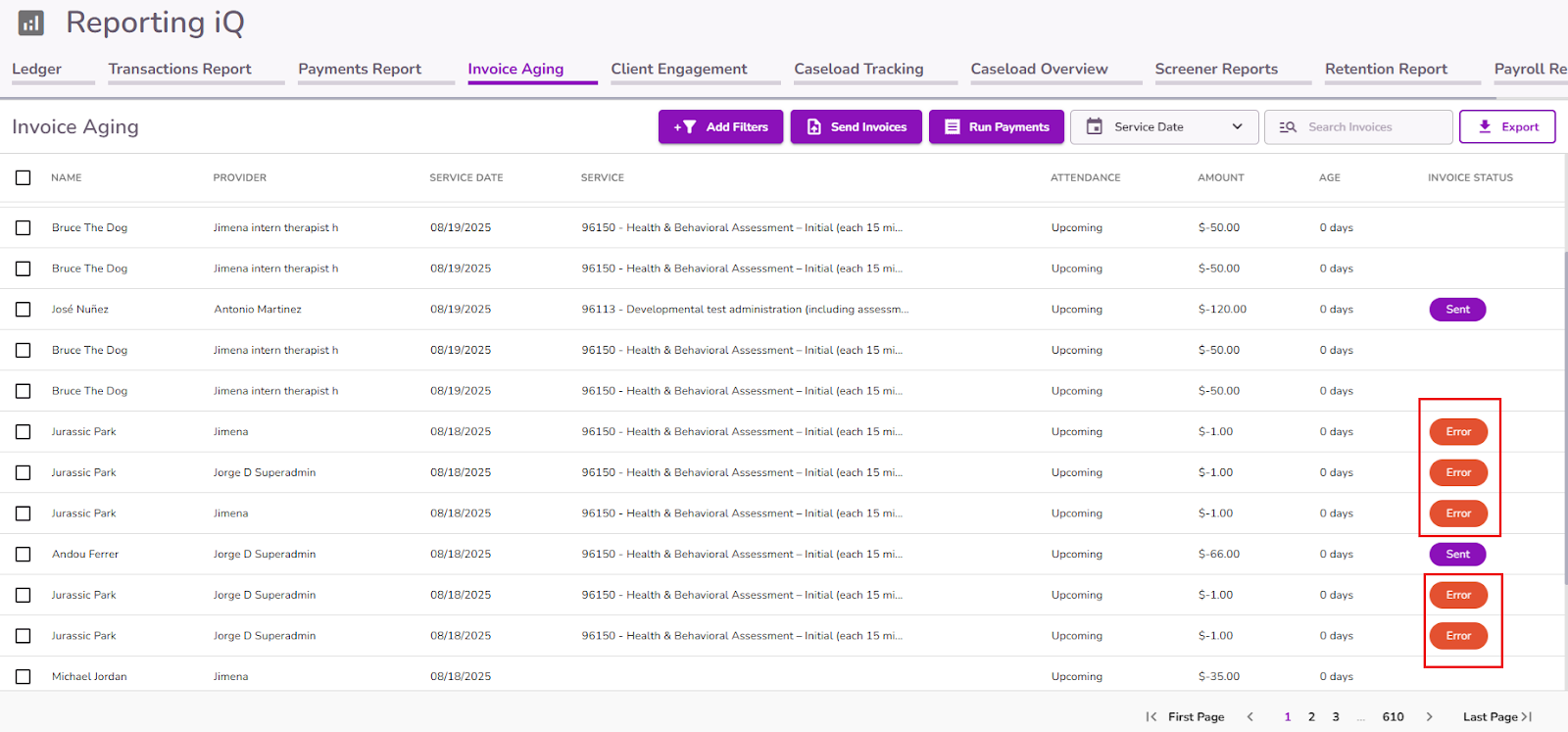Sort by the ATTENDANCE column header
The image size is (1568, 732).
[1086, 177]
